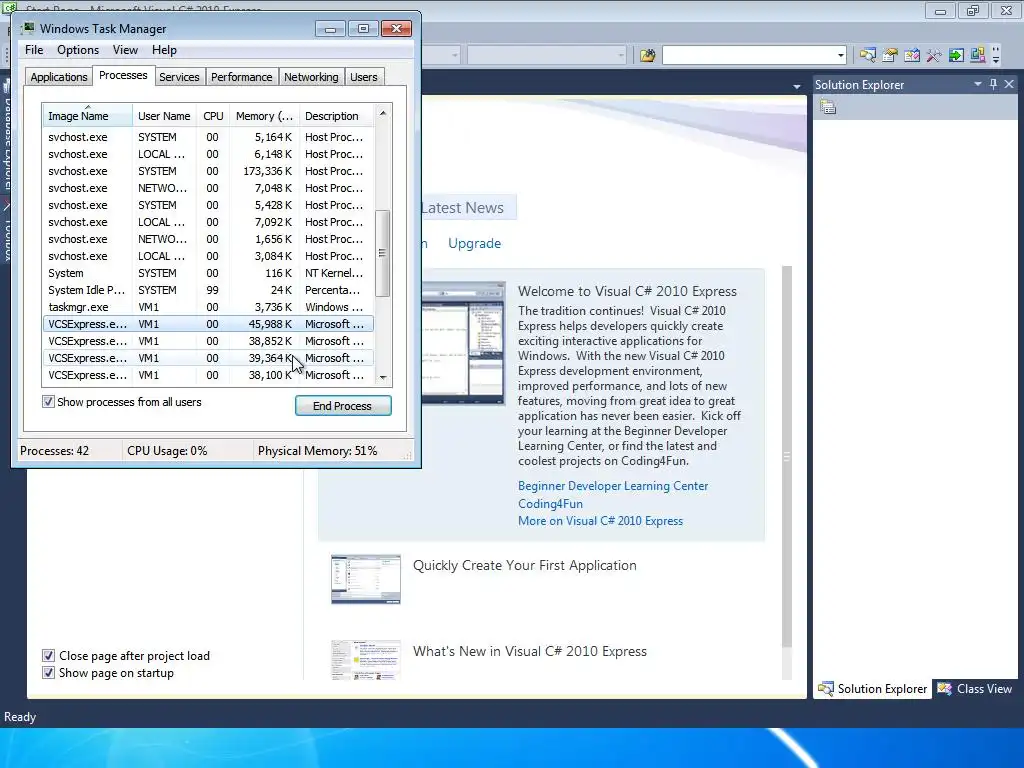
Task: Click the Start Page green arrow icon
Action: pos(956,56)
